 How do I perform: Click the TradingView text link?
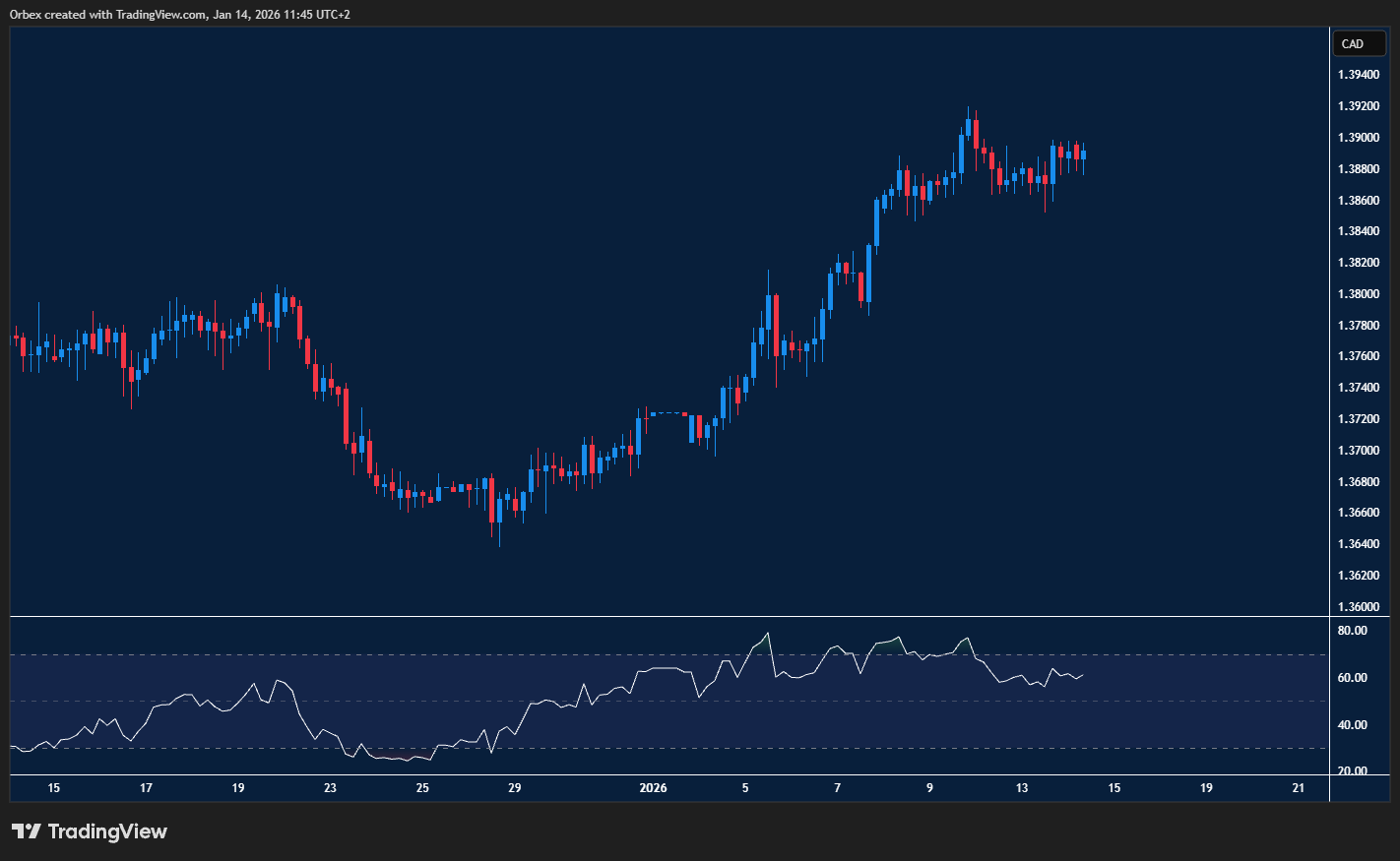coord(110,831)
